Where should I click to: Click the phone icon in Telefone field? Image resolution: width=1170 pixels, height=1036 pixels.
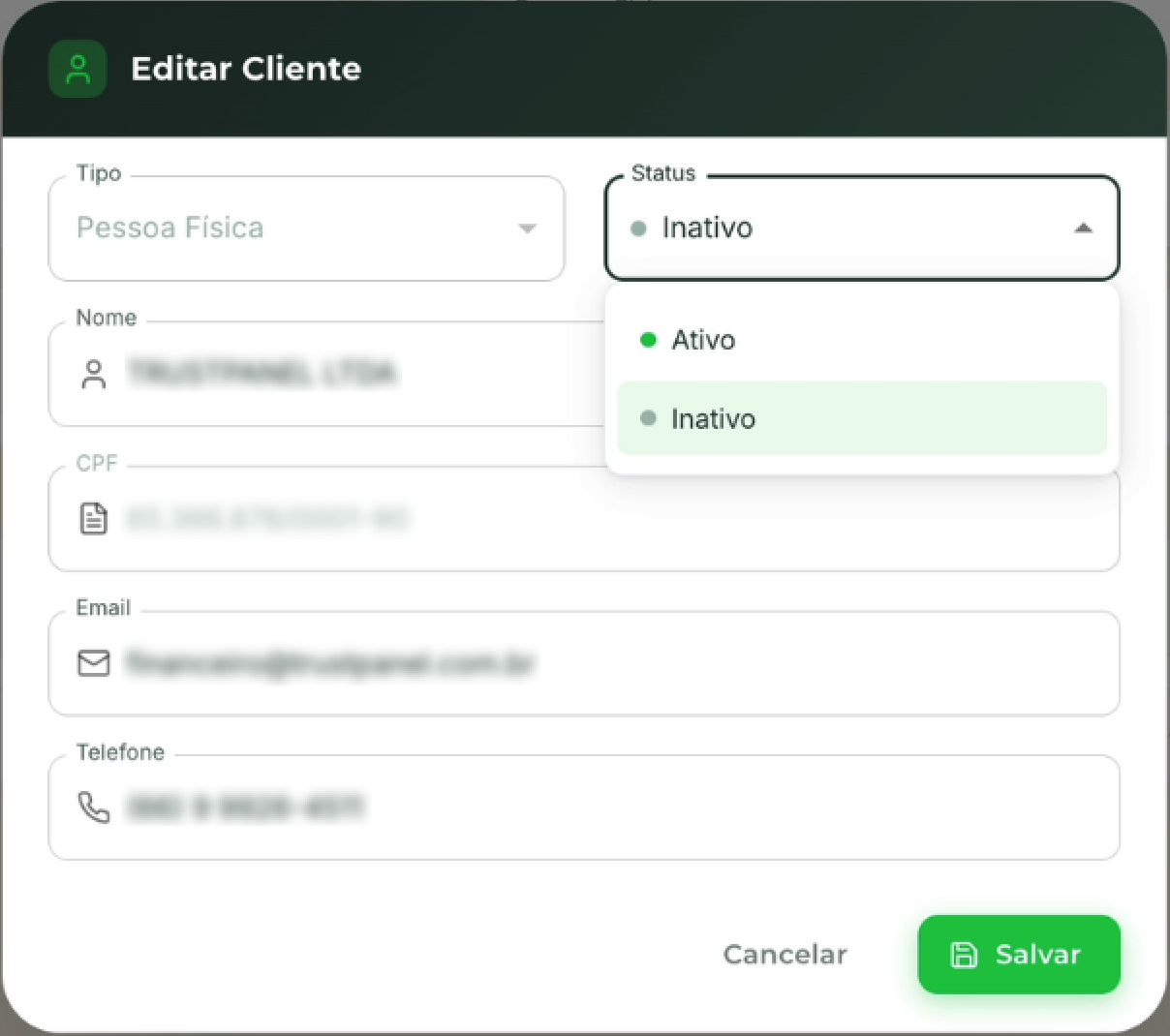point(94,807)
